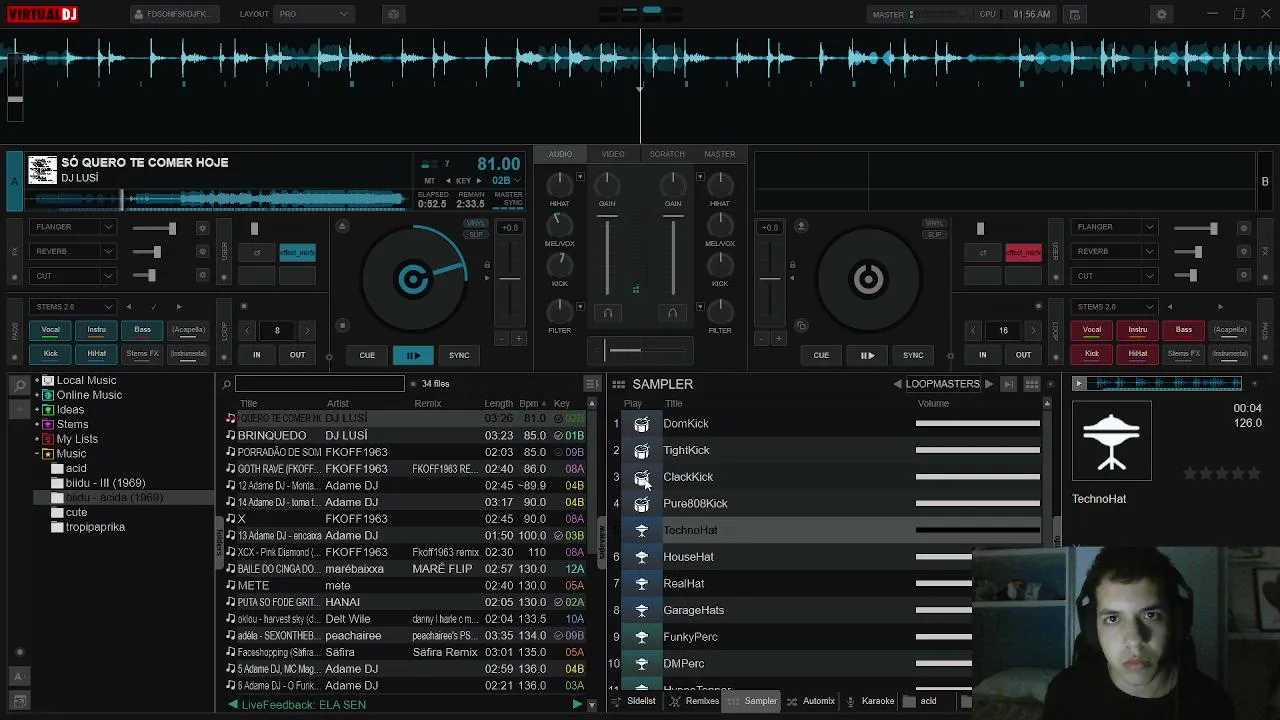Click the large TechnoHat cymbal artwork
The image size is (1280, 720).
[x=1112, y=441]
